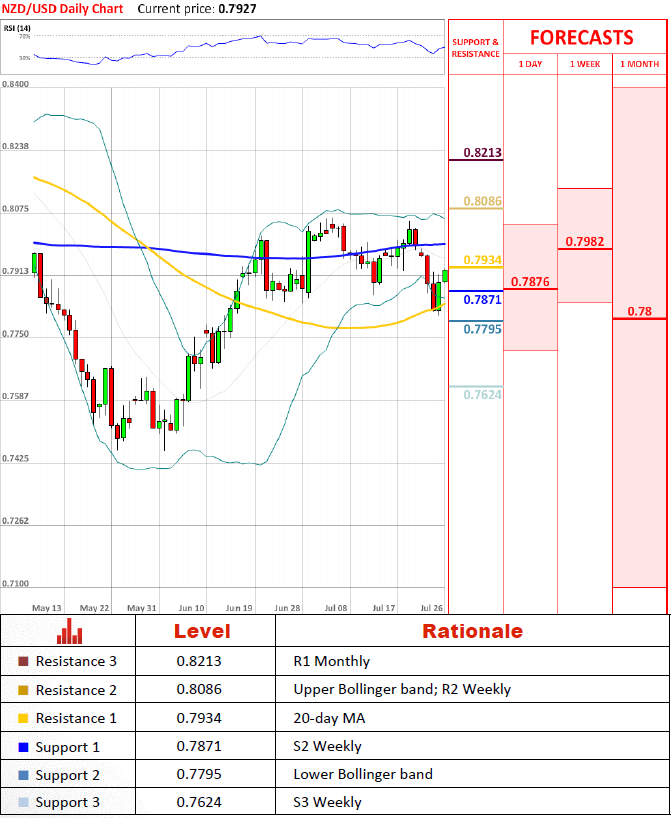Click the Support 3 light blue swatch

click(24, 803)
